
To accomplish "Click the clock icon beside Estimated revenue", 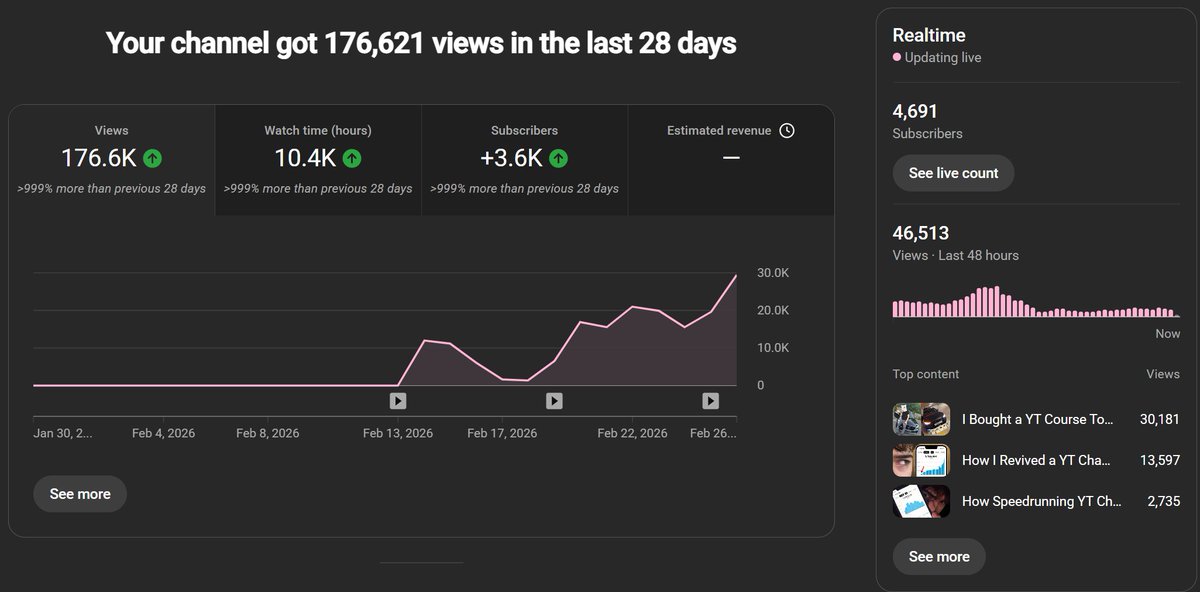I will tap(789, 130).
